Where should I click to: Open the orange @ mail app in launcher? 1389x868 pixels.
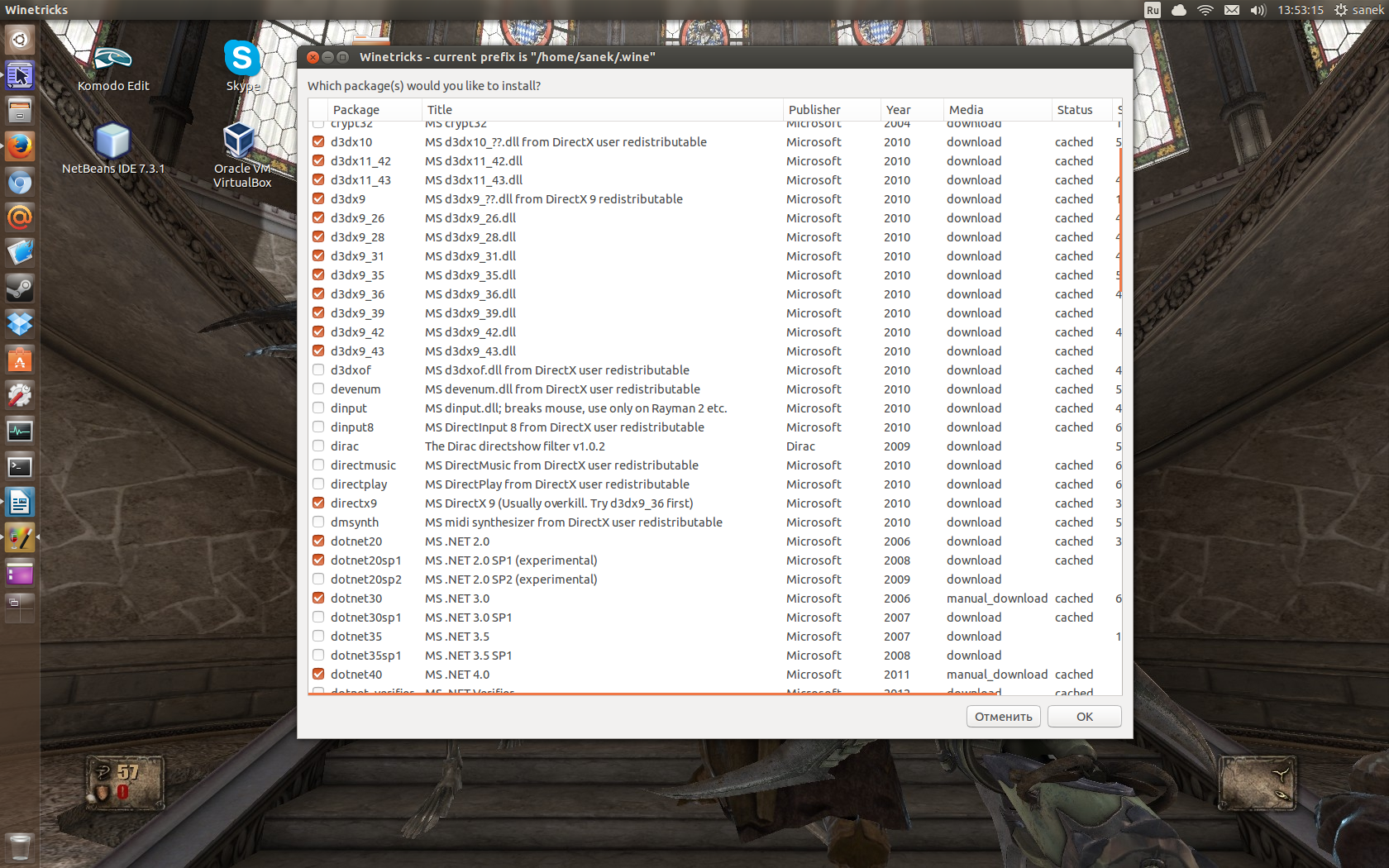coord(20,217)
